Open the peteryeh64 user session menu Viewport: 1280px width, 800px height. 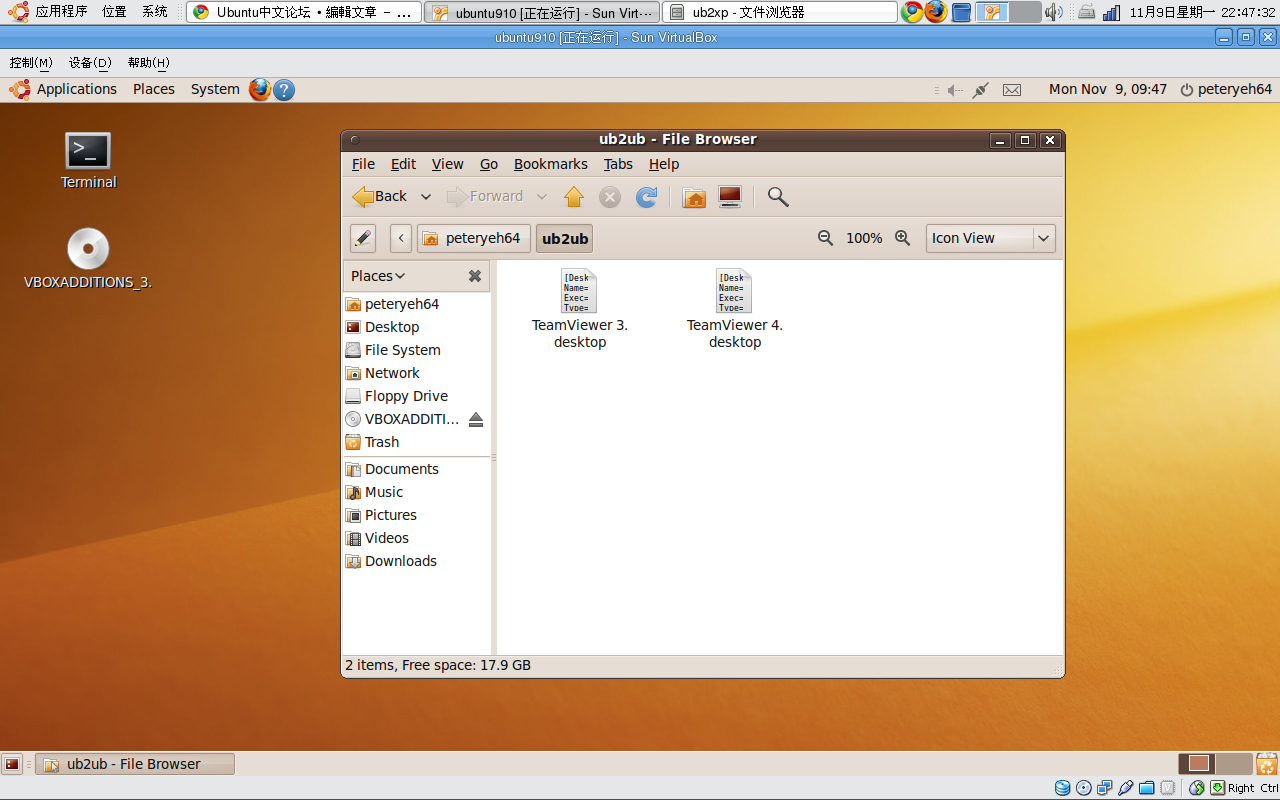pos(1226,89)
